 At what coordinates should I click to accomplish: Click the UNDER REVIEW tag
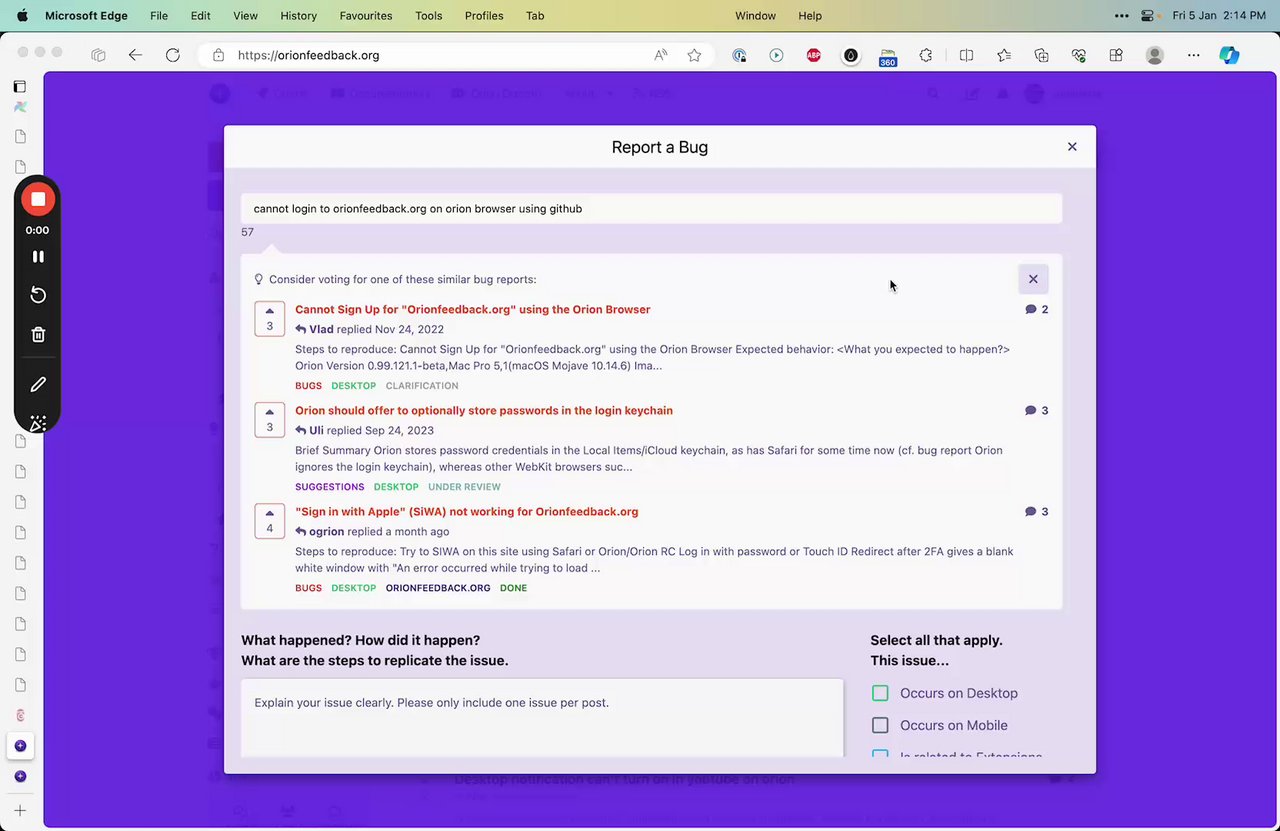464,487
